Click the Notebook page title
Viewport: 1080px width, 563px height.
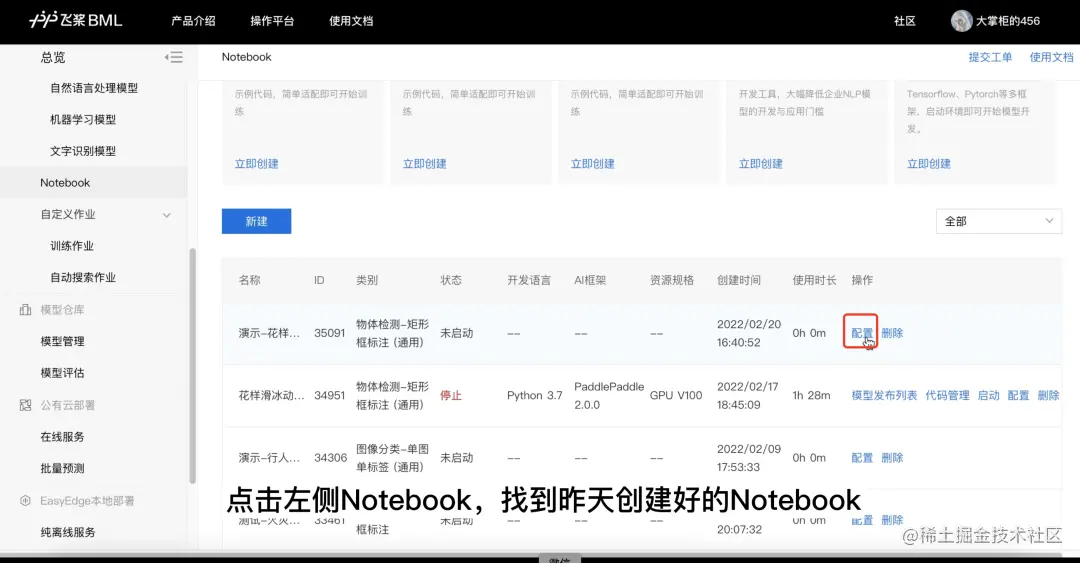(x=247, y=57)
